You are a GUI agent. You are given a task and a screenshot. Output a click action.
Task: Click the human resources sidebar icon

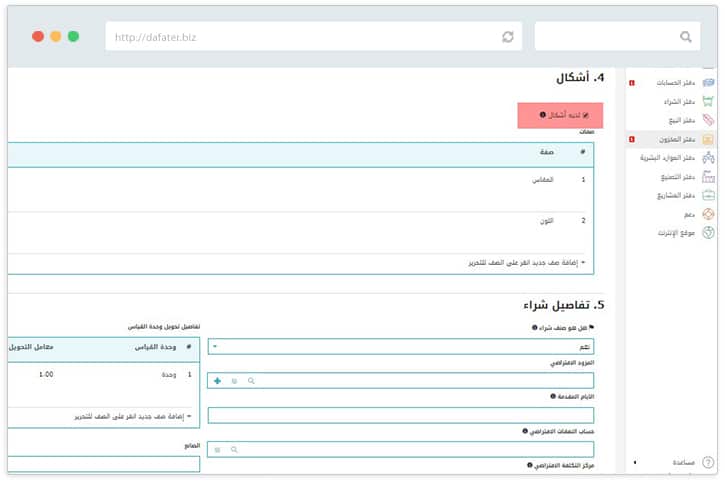[708, 158]
